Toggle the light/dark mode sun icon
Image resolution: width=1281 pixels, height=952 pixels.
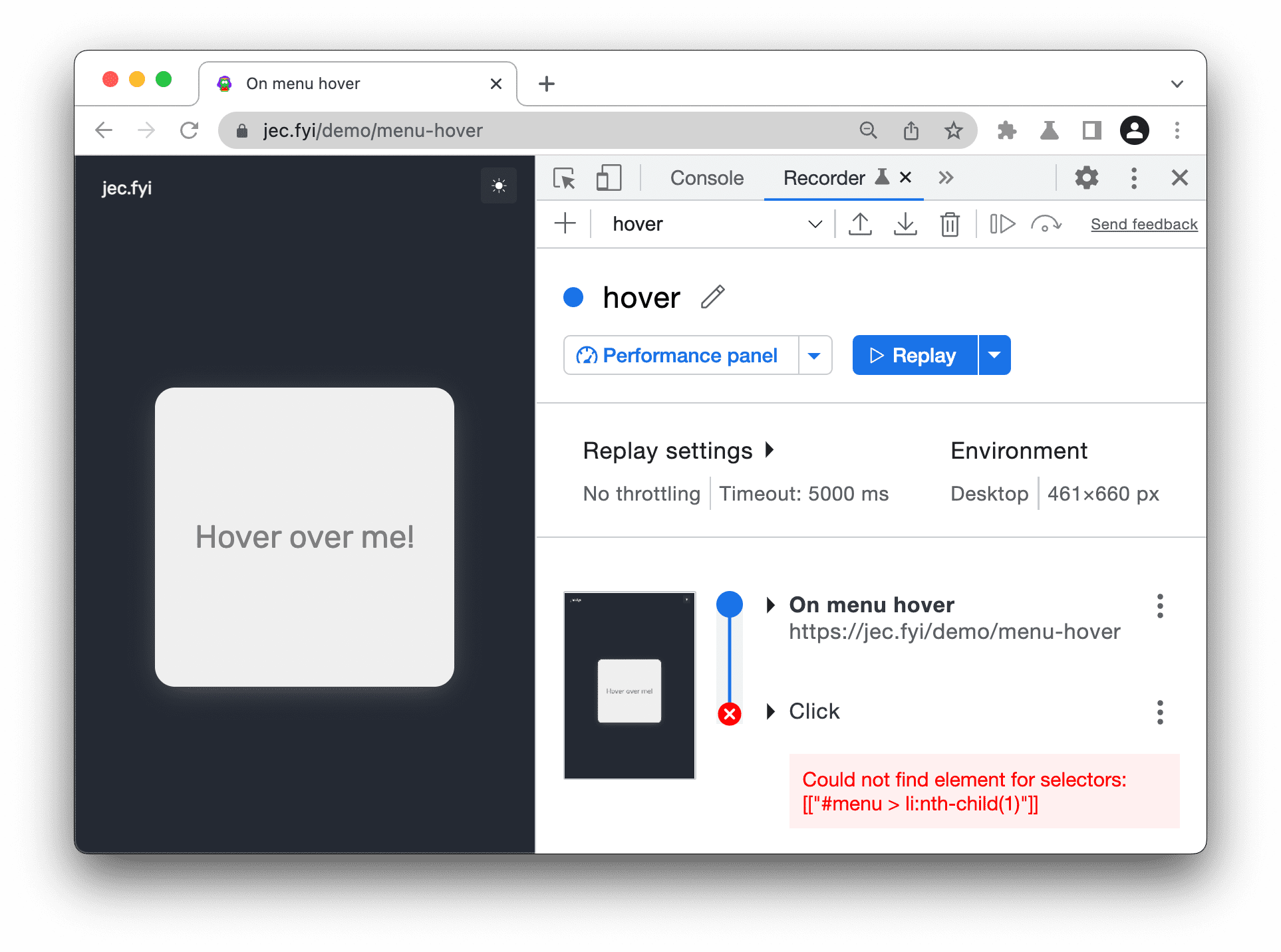499,186
